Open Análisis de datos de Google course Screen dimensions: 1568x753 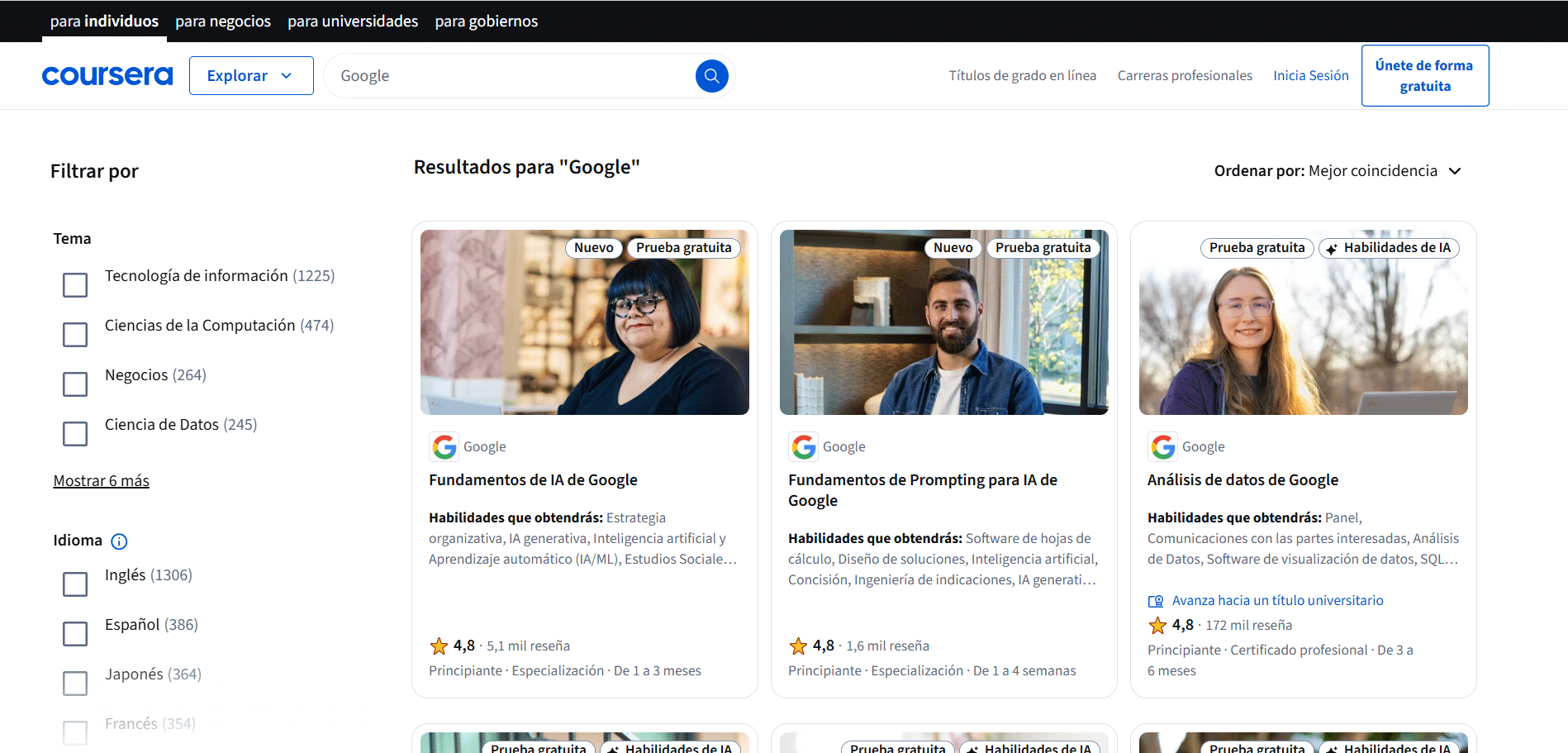coord(1243,480)
